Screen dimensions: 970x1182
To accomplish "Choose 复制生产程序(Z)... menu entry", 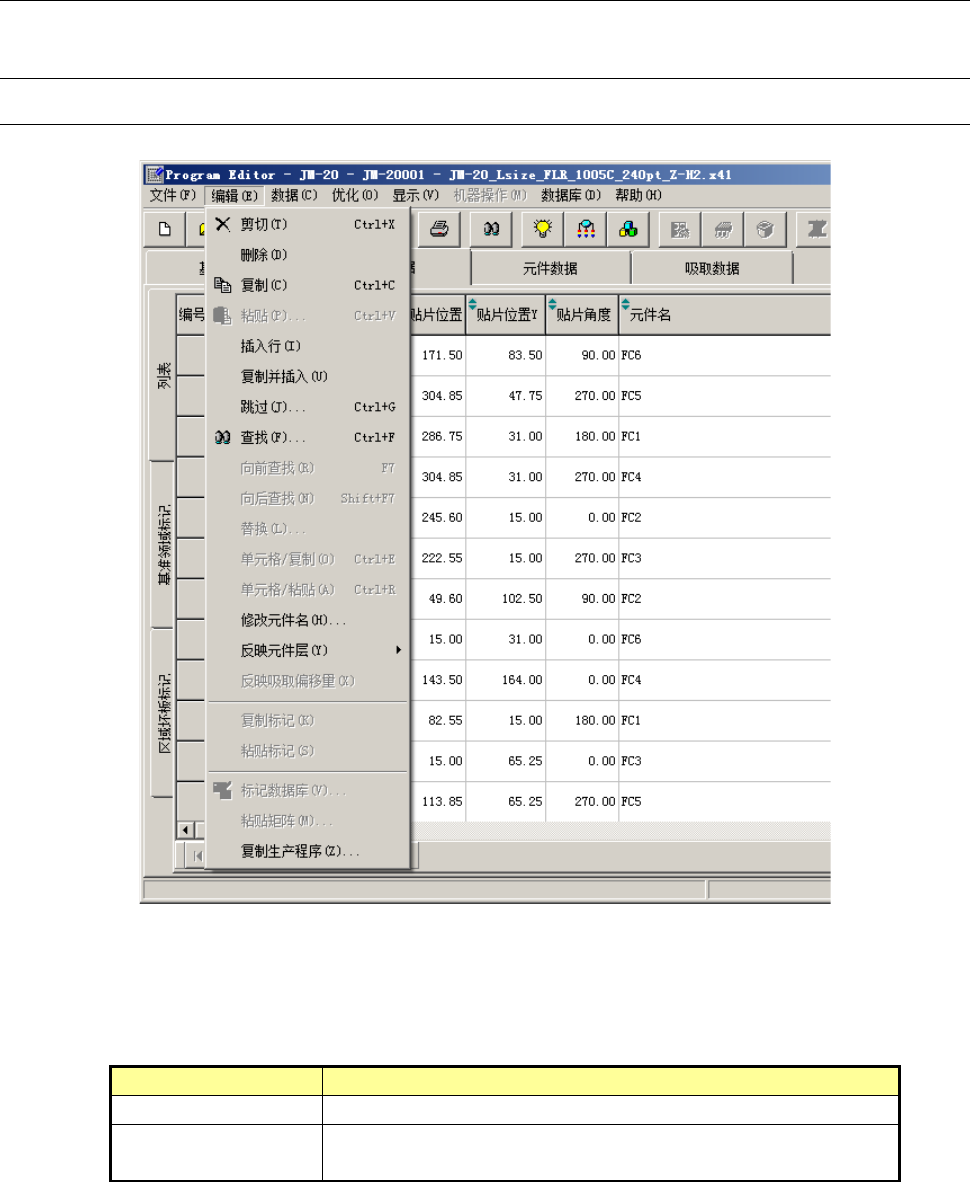I will (x=308, y=851).
